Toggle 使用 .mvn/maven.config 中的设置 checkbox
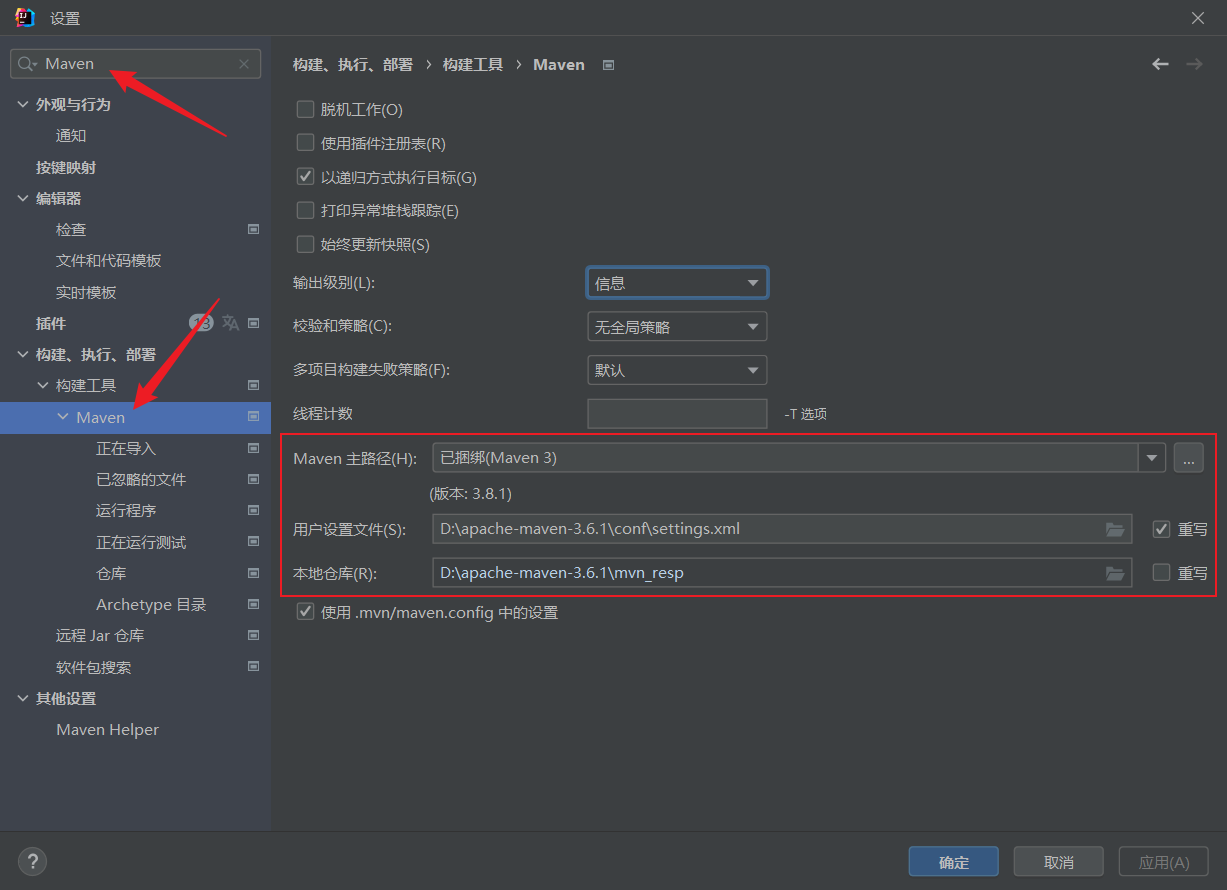This screenshot has width=1227, height=890. pyautogui.click(x=306, y=612)
